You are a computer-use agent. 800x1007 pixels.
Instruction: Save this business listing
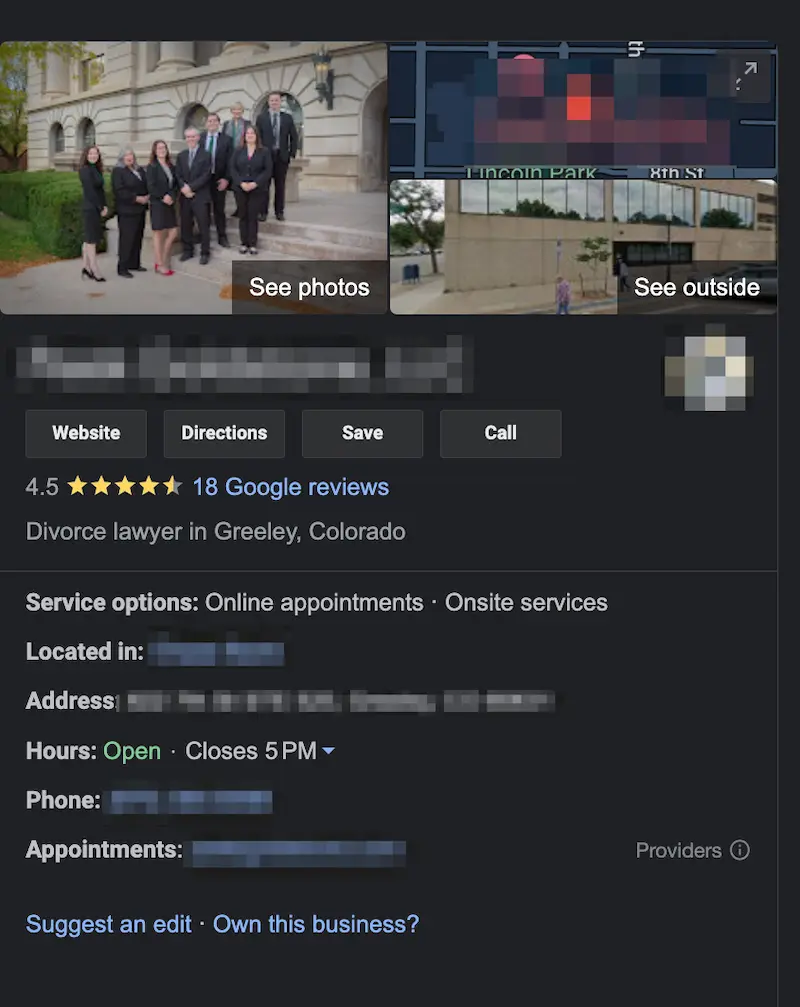(362, 433)
